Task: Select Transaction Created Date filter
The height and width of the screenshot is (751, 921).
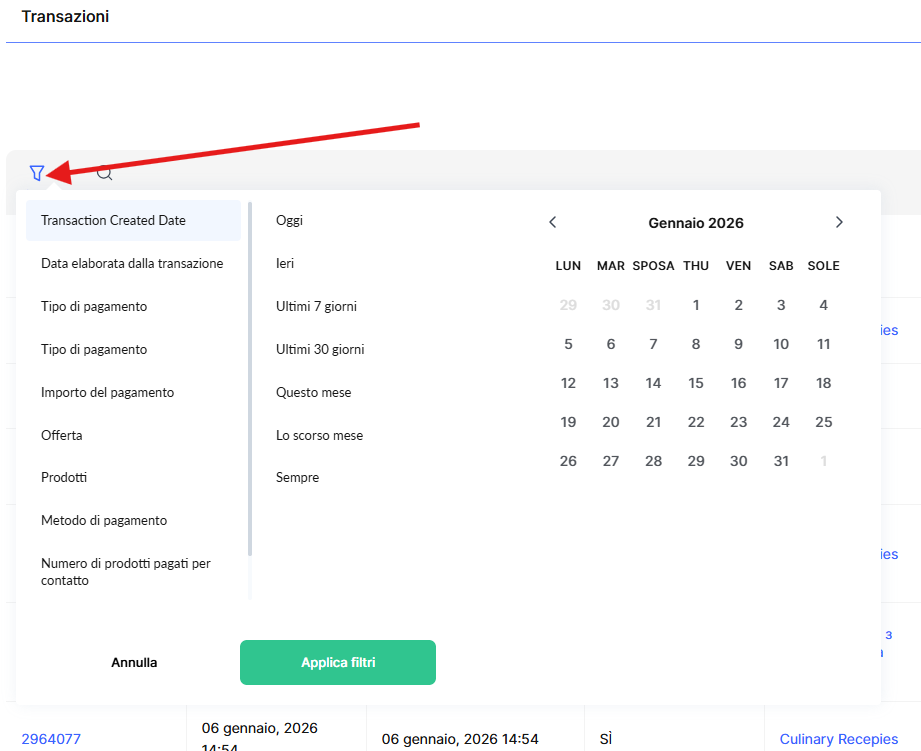Action: pyautogui.click(x=113, y=221)
